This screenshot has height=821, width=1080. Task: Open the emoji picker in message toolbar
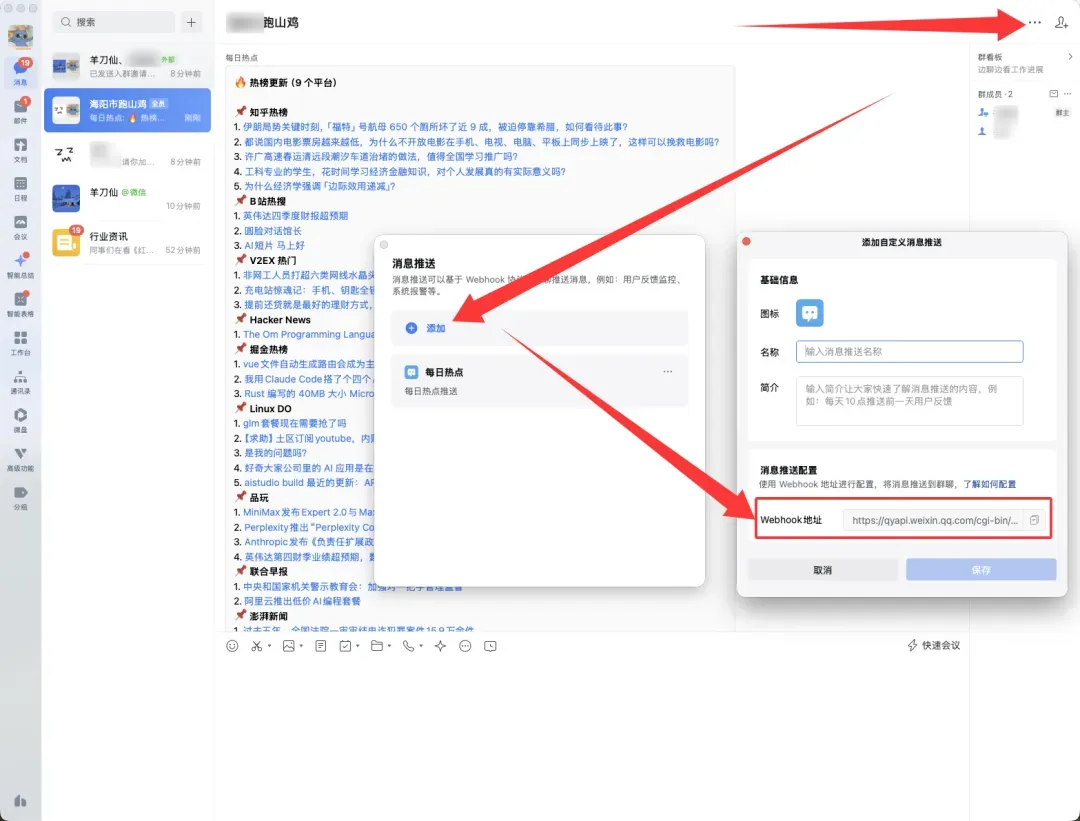tap(232, 646)
